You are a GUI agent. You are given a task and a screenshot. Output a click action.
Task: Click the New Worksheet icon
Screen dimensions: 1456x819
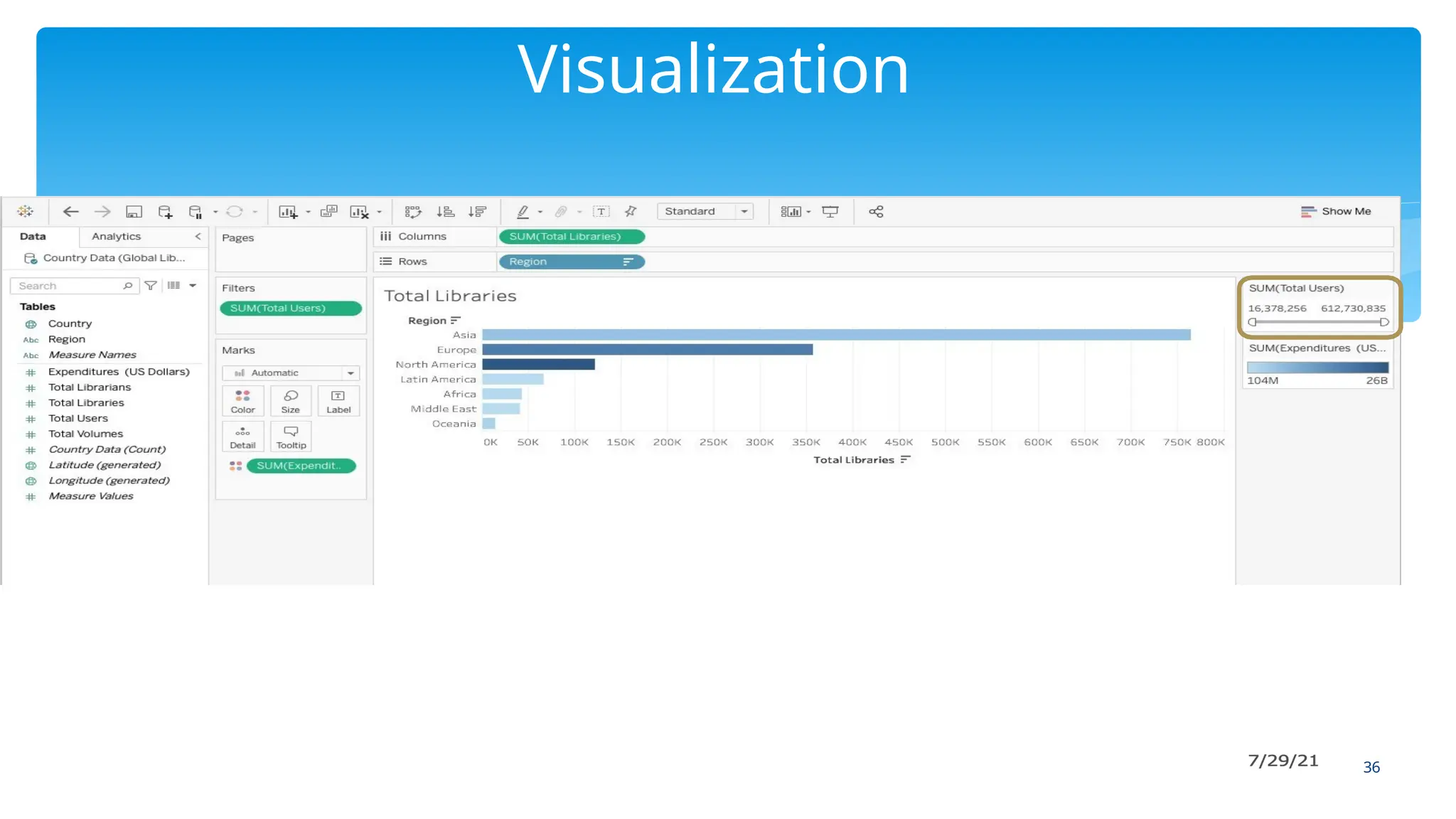pos(287,212)
